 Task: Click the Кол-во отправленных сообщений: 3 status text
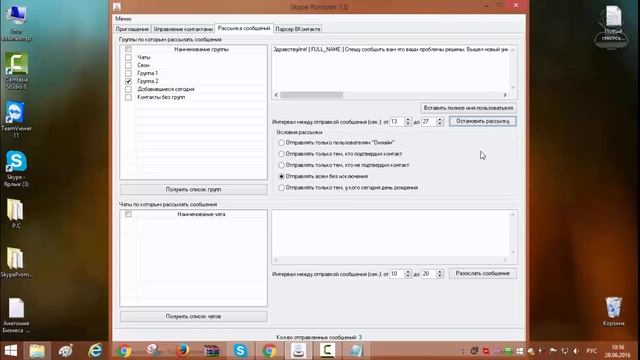(319, 338)
